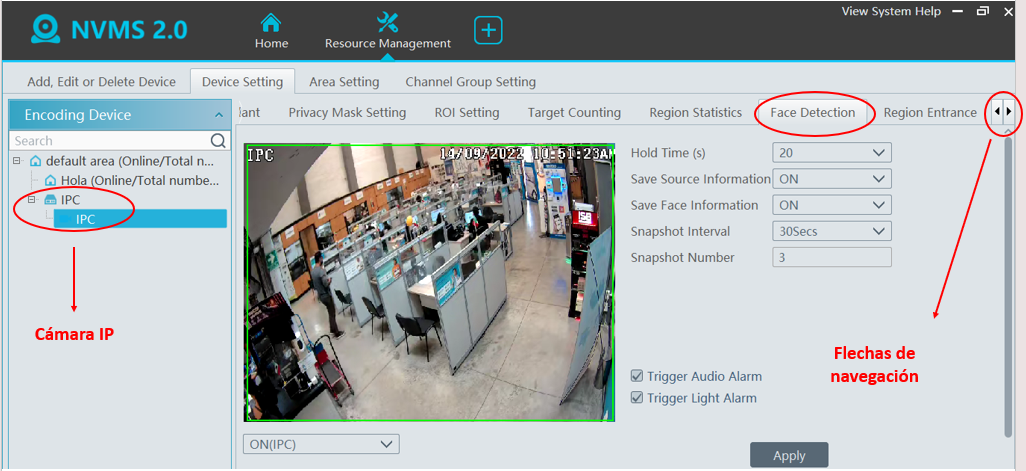Open the Hold Time dropdown

coord(831,153)
